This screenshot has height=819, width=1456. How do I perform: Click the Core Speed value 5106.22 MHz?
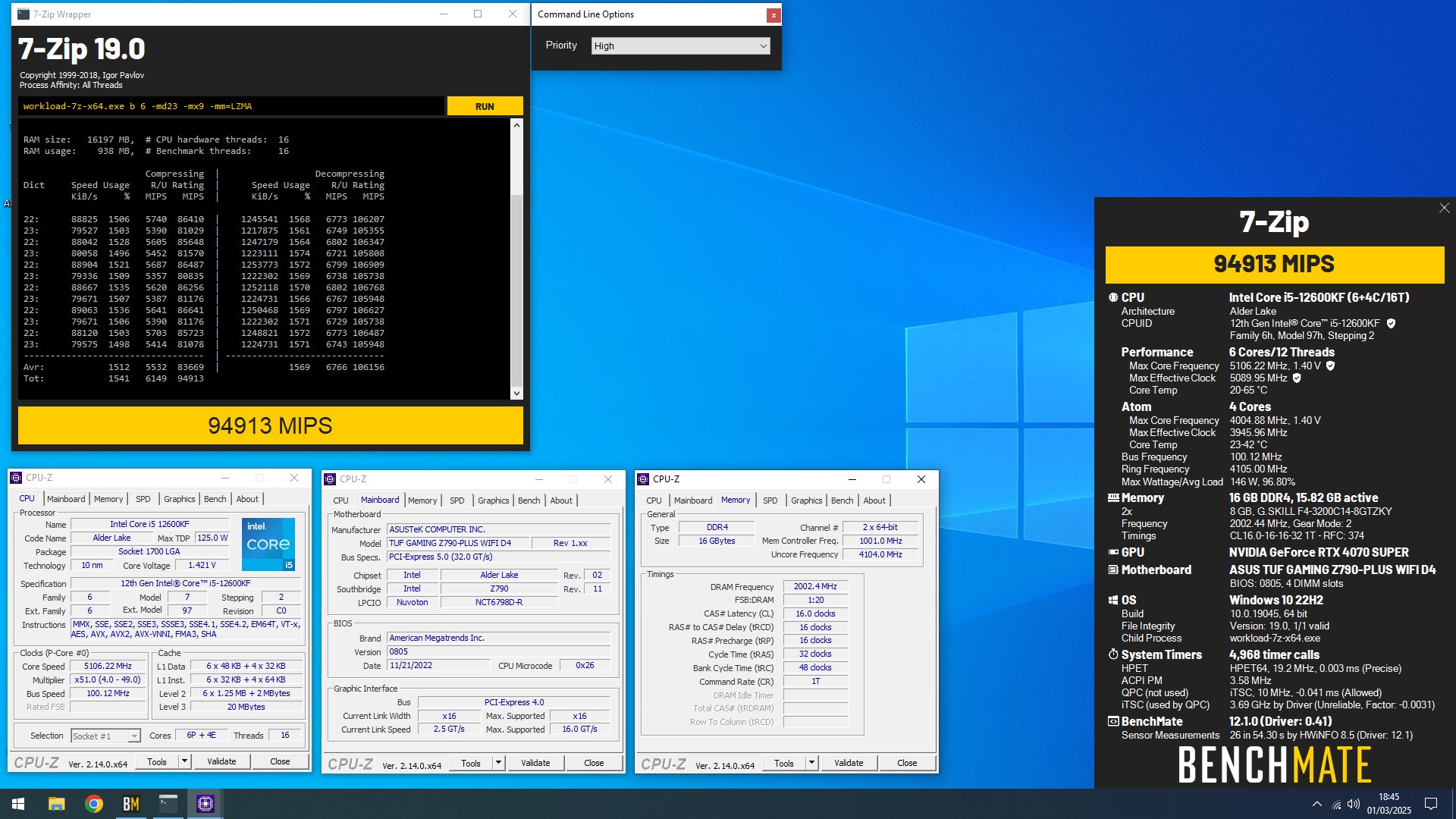[108, 666]
